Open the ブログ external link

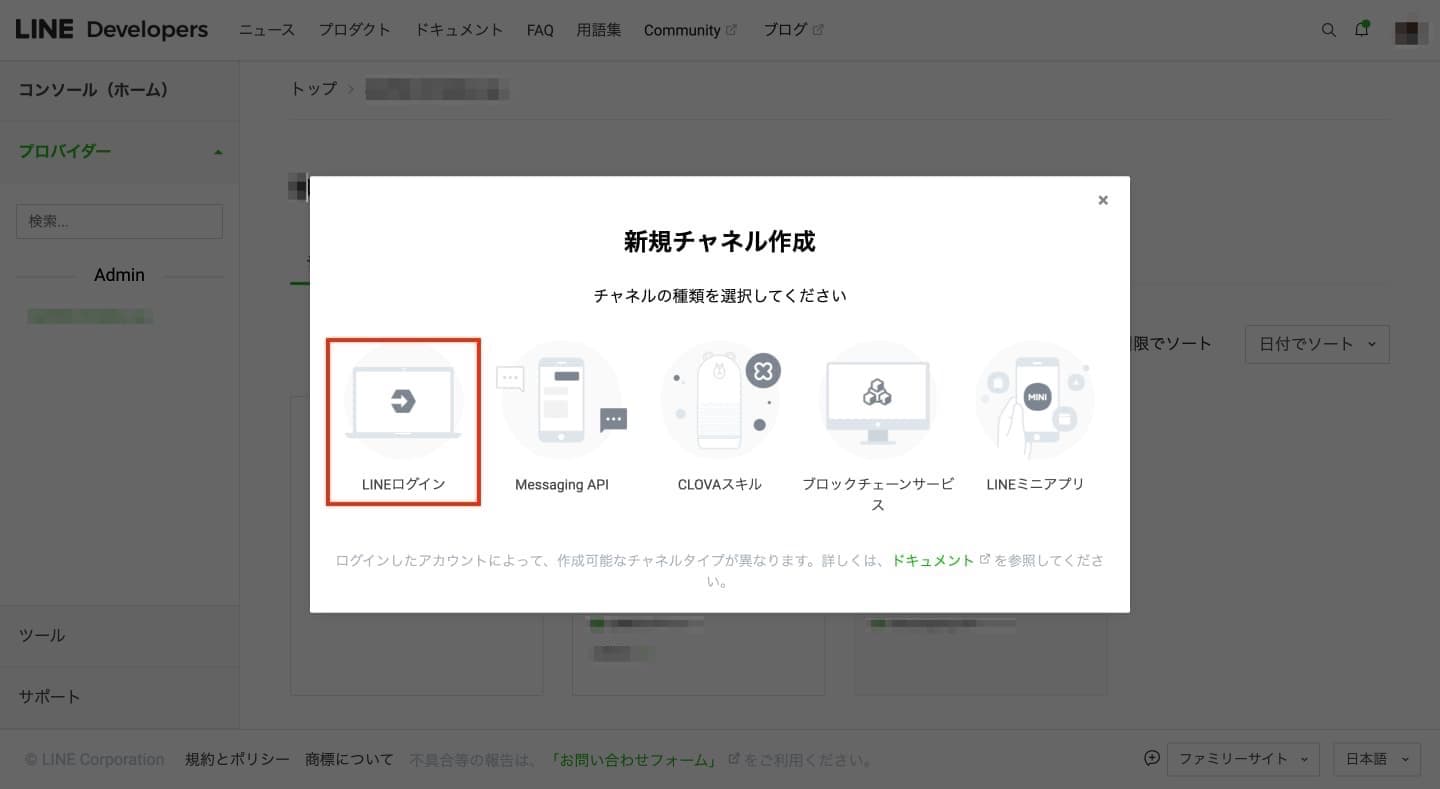793,30
